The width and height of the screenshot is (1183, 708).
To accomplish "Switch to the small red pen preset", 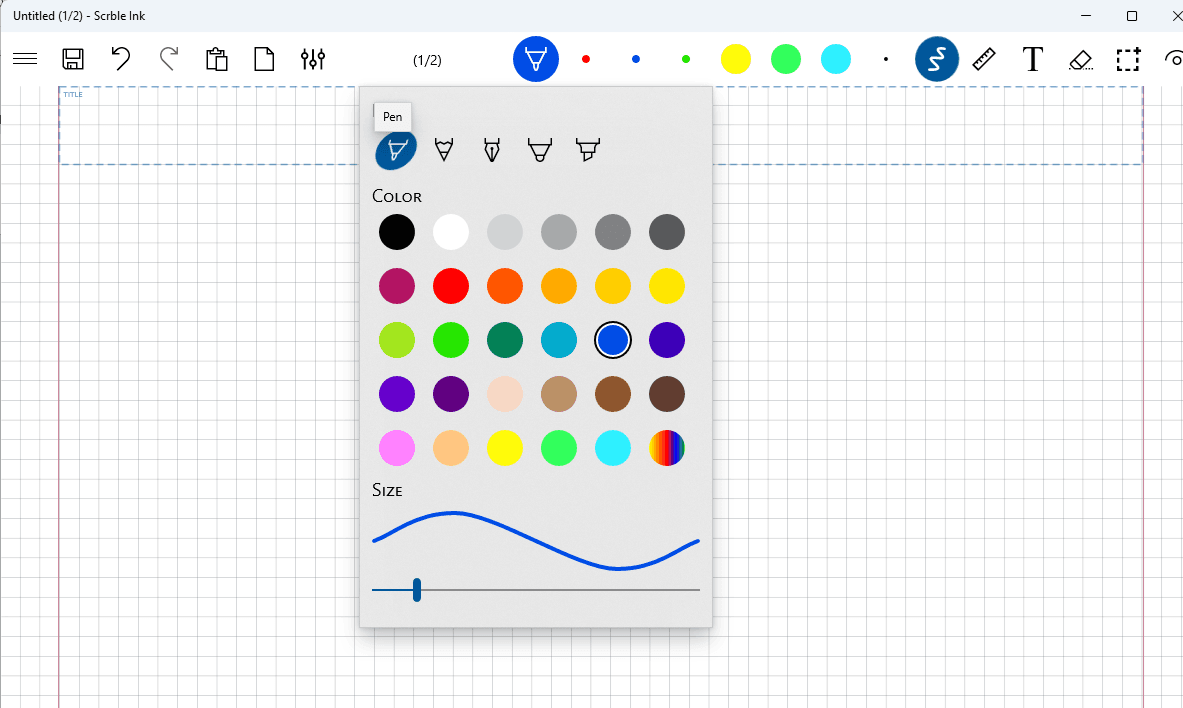I will pos(586,59).
